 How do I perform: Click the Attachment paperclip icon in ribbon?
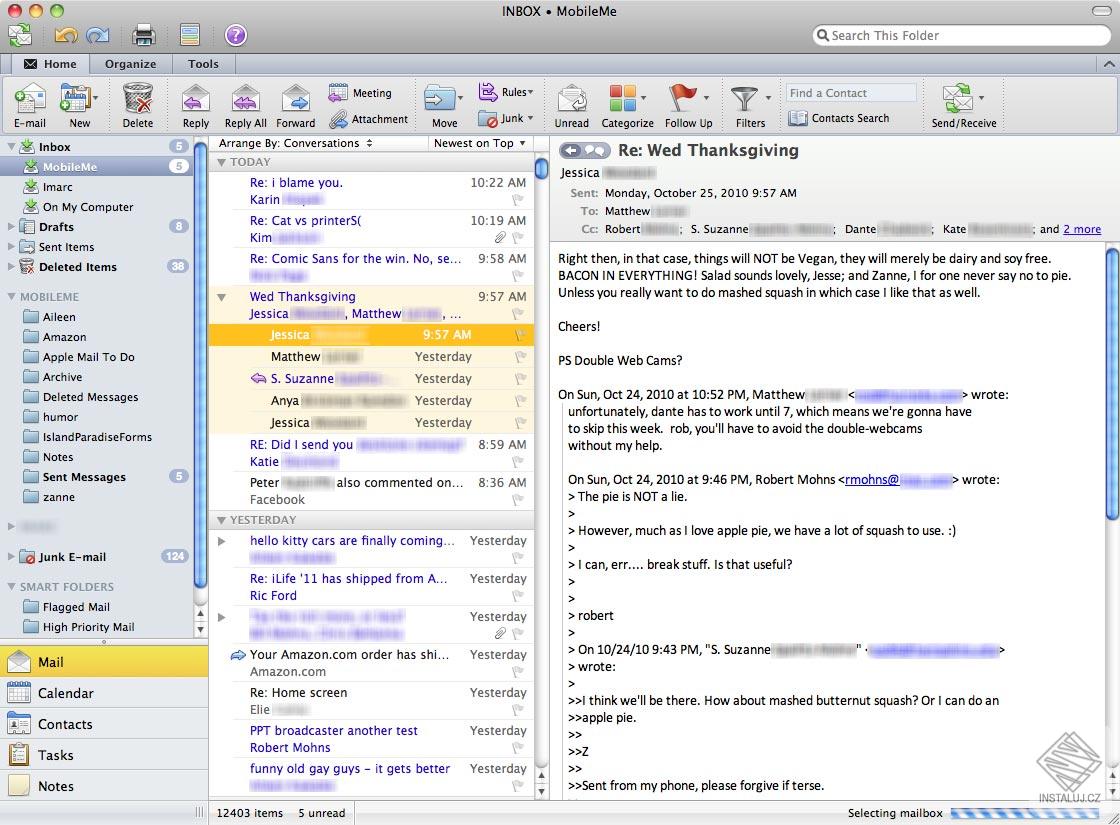(339, 119)
